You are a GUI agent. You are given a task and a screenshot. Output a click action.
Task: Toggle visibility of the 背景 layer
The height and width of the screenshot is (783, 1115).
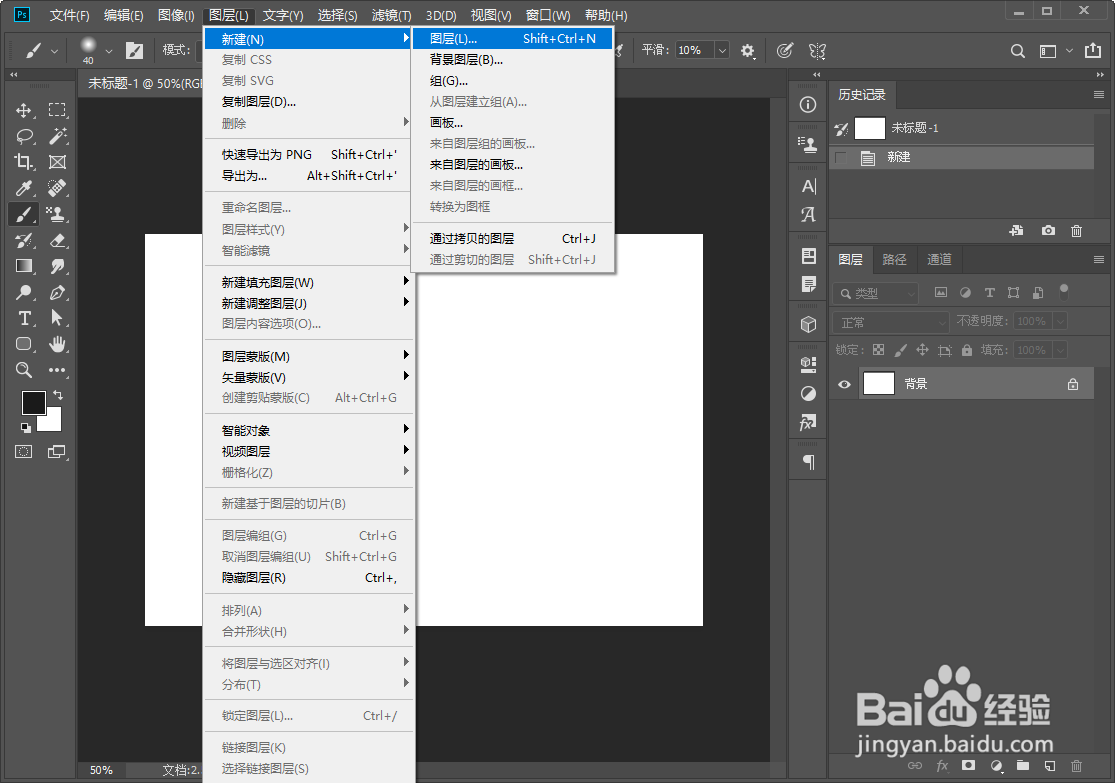tap(844, 384)
